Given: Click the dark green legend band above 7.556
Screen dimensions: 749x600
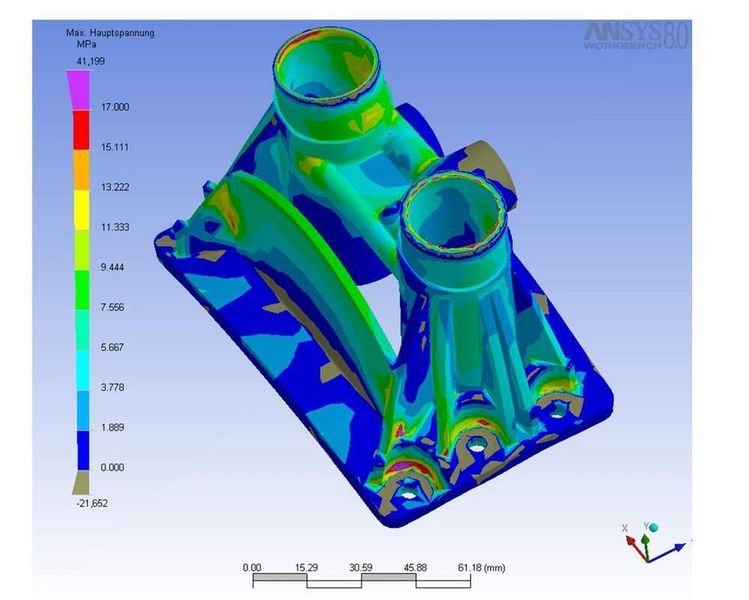Looking at the screenshot, I should tap(82, 290).
